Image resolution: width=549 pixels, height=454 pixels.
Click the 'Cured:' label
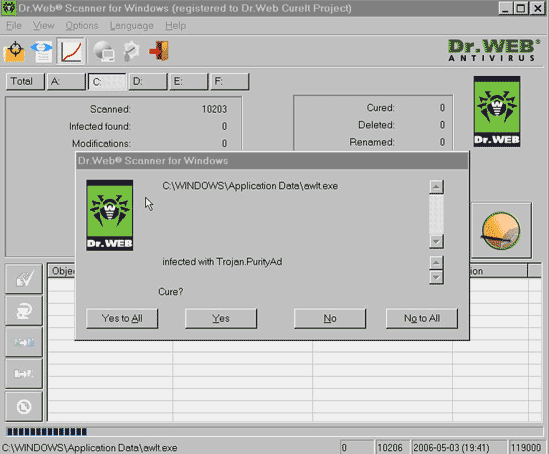coord(381,108)
